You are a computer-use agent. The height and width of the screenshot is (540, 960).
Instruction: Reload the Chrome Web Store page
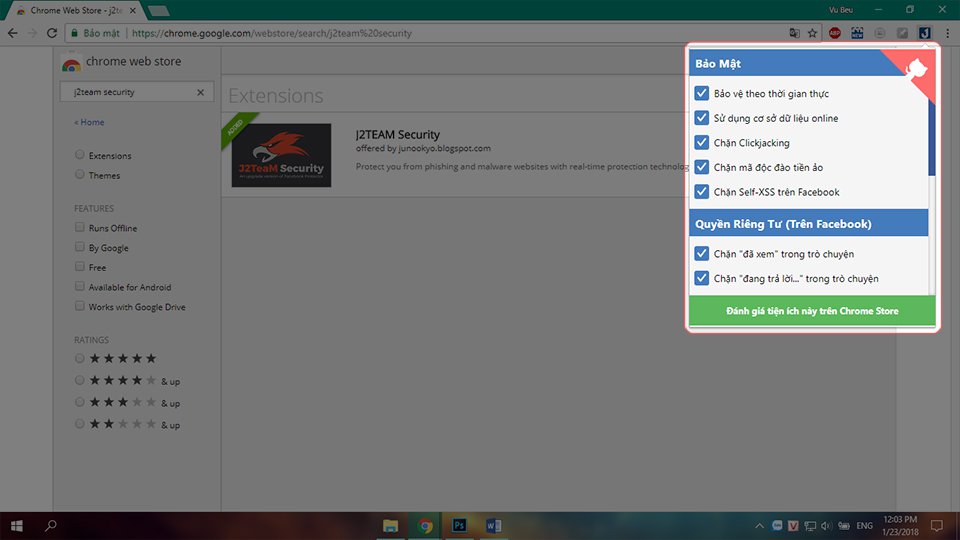pos(52,33)
